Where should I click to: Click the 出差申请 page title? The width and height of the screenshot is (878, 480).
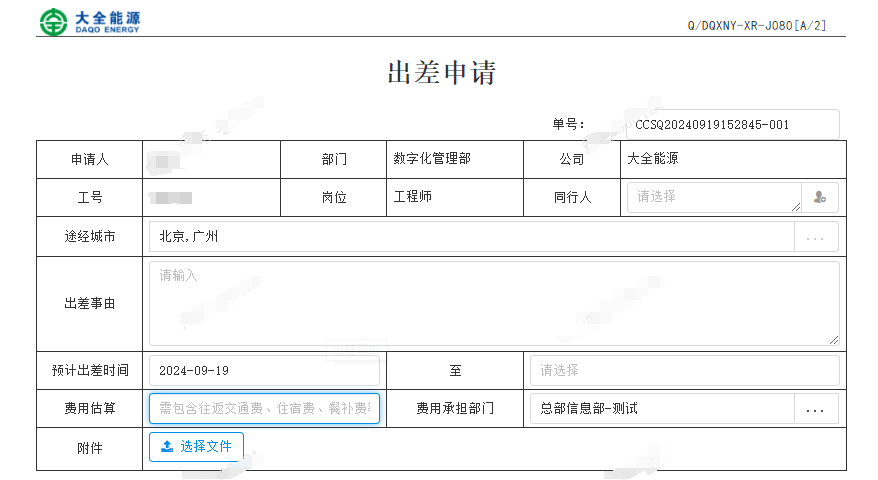(x=441, y=73)
